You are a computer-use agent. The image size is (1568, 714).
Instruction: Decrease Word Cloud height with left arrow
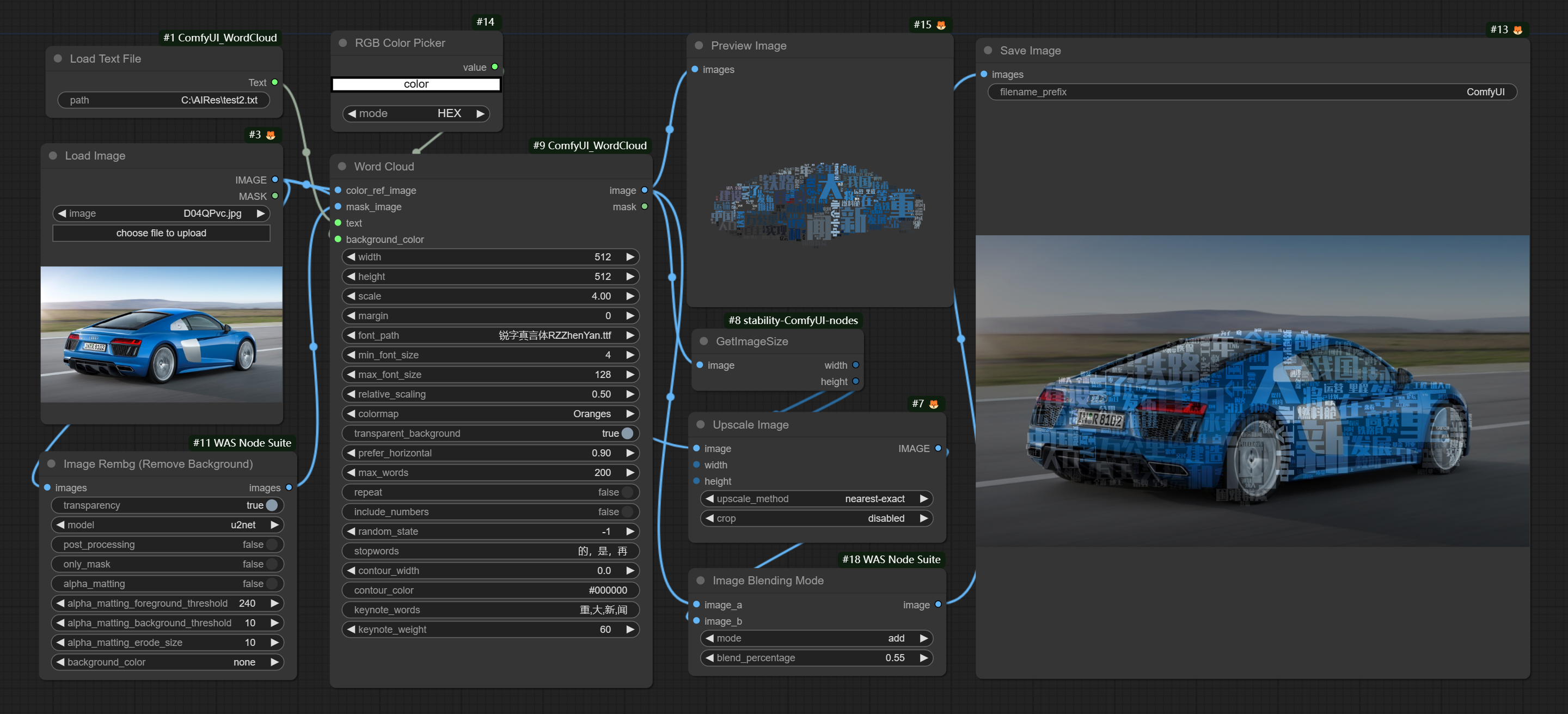tap(351, 276)
